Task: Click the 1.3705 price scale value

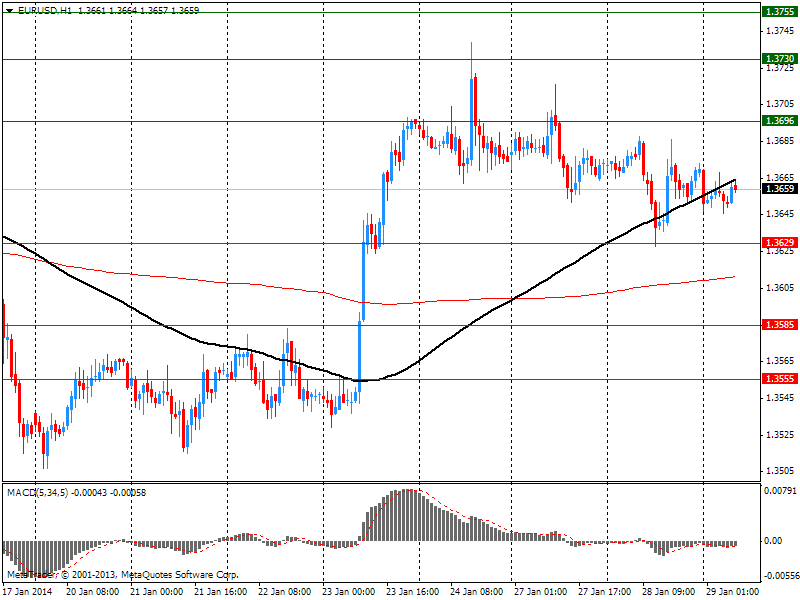Action: pos(781,104)
